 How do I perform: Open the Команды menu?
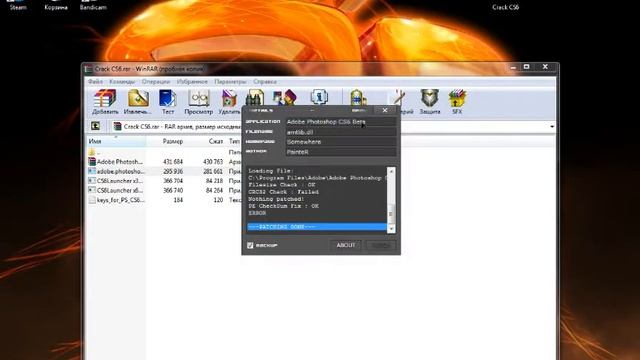[122, 82]
